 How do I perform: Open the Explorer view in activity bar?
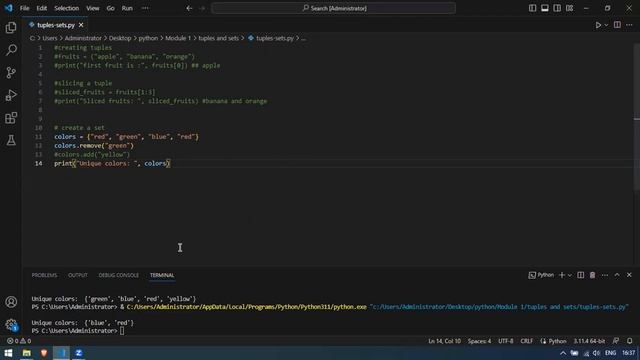tap(11, 28)
